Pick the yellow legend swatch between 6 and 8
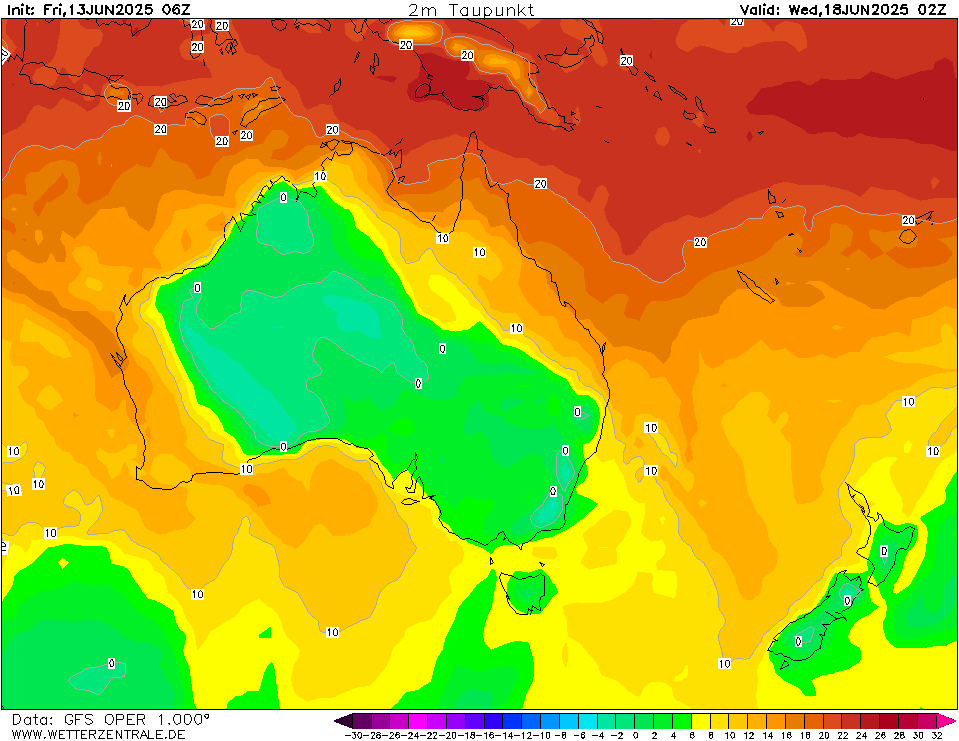 [701, 720]
